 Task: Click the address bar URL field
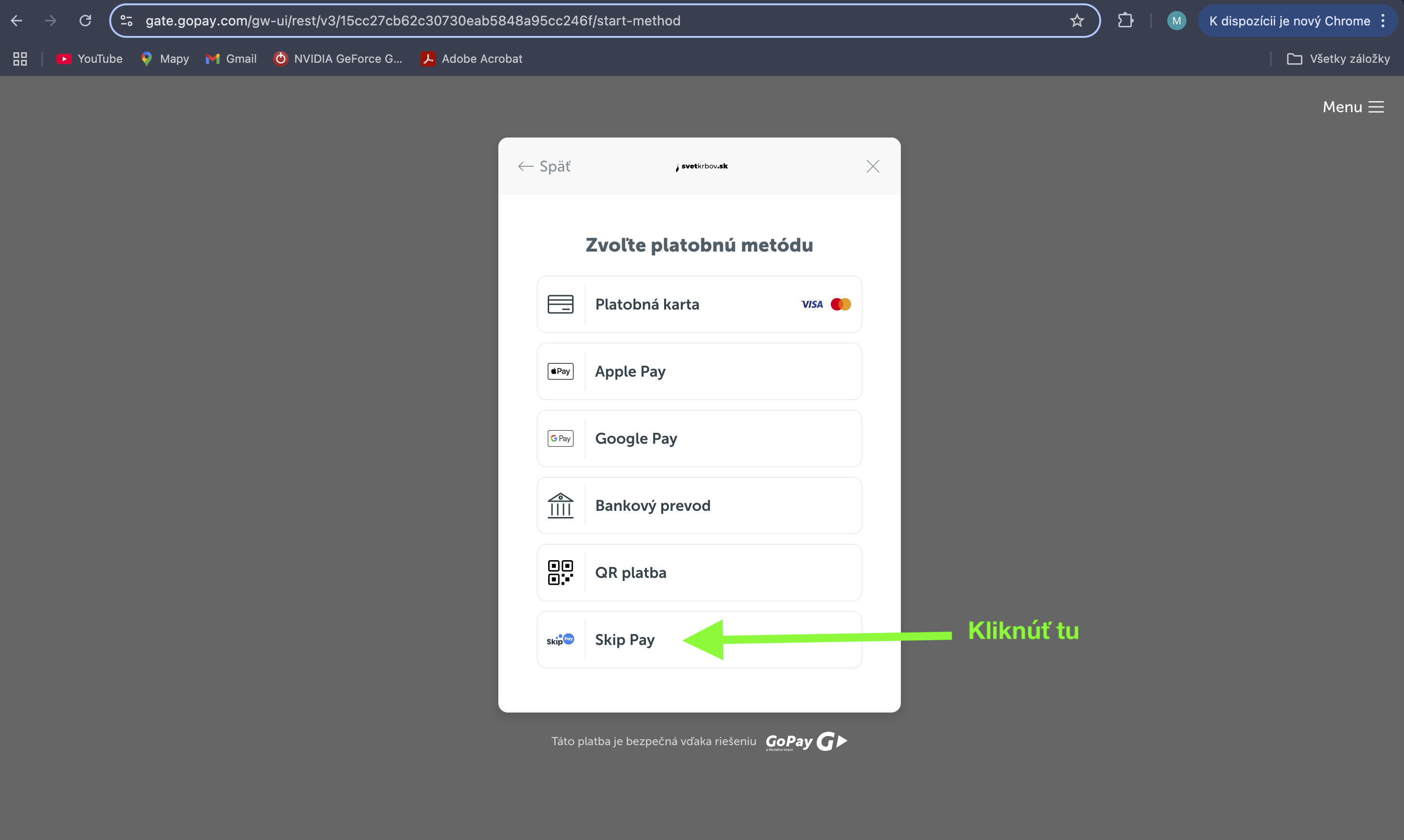[566, 21]
